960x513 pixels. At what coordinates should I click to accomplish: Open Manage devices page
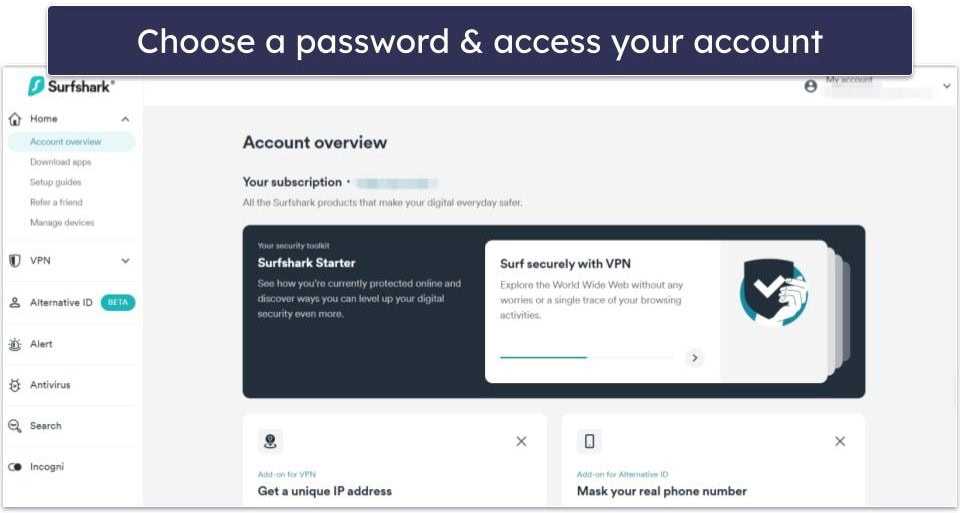tap(62, 223)
